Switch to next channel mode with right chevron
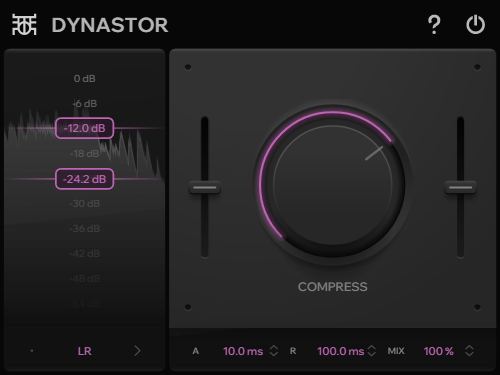This screenshot has height=375, width=500. (x=137, y=351)
